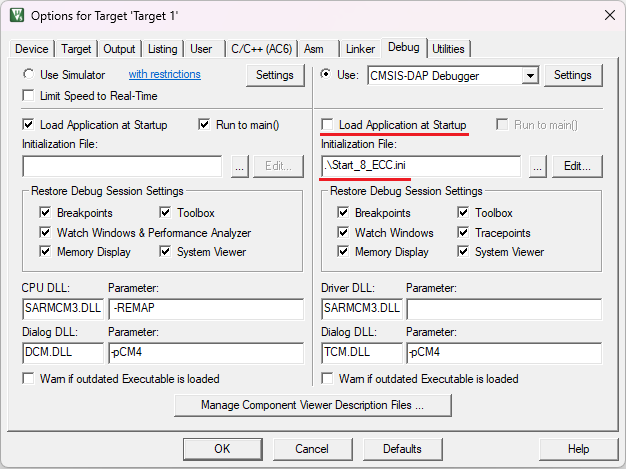
Task: Open the Linker tab
Action: pos(360,49)
